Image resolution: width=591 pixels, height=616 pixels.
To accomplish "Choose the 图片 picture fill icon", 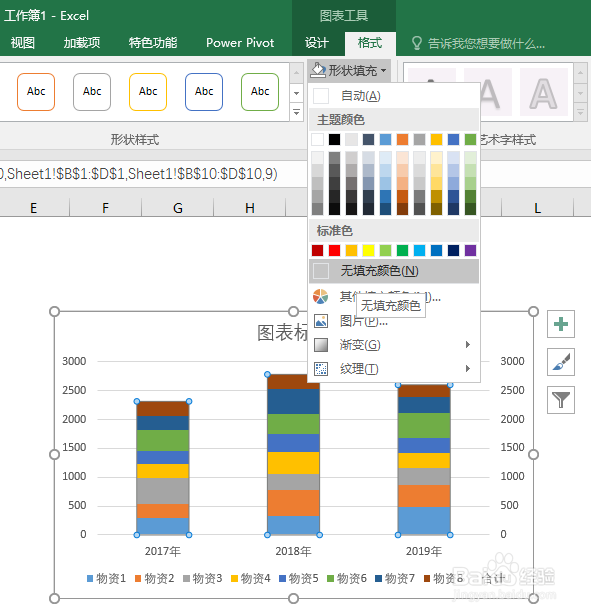I will (x=321, y=321).
